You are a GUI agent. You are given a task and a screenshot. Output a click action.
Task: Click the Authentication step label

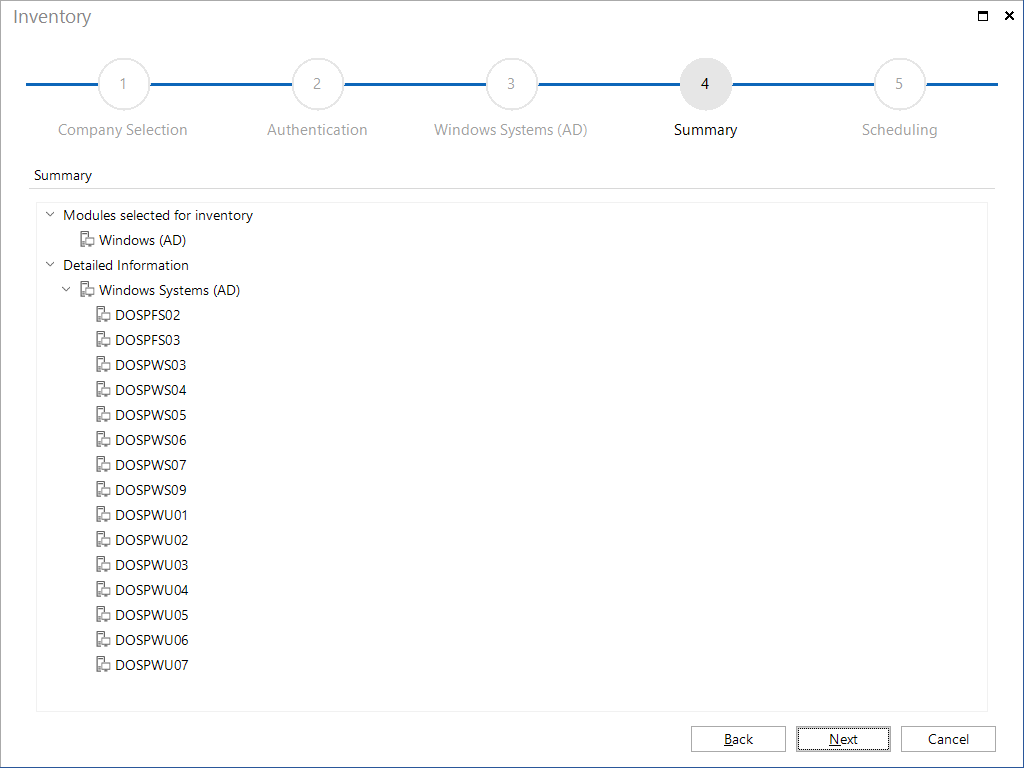point(317,130)
